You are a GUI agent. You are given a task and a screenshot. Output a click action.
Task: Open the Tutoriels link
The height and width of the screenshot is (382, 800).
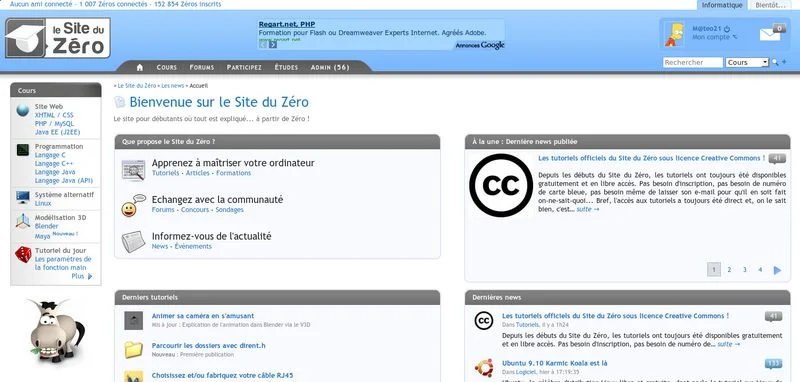165,173
